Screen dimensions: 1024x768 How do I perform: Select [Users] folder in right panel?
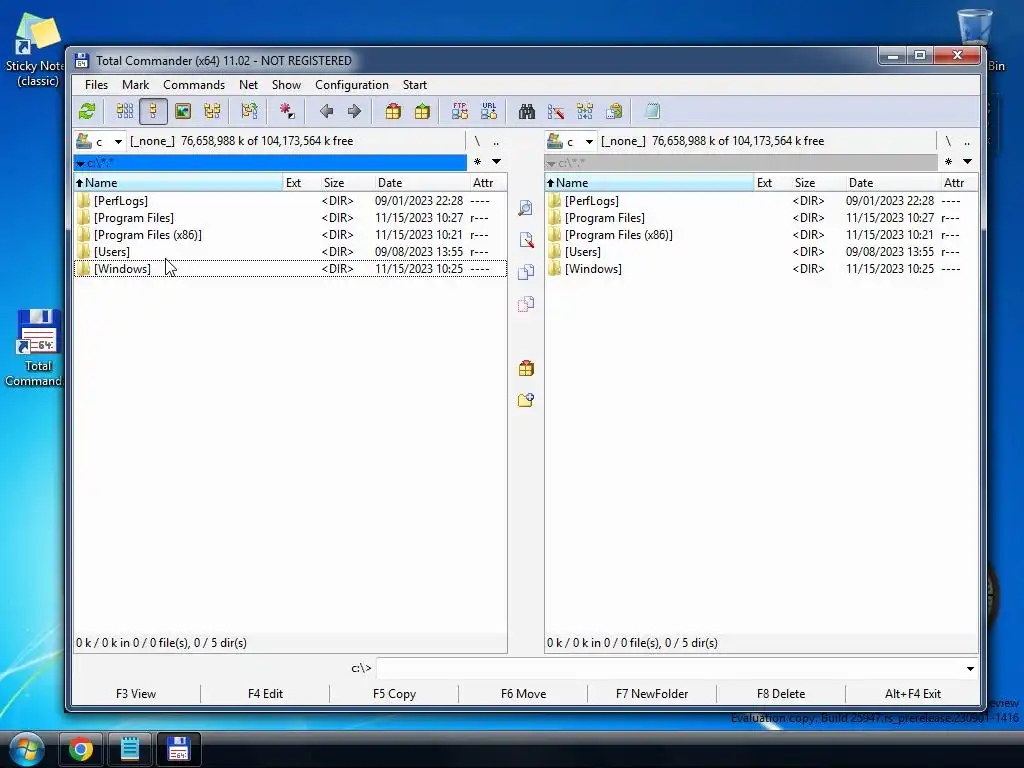tap(761, 251)
